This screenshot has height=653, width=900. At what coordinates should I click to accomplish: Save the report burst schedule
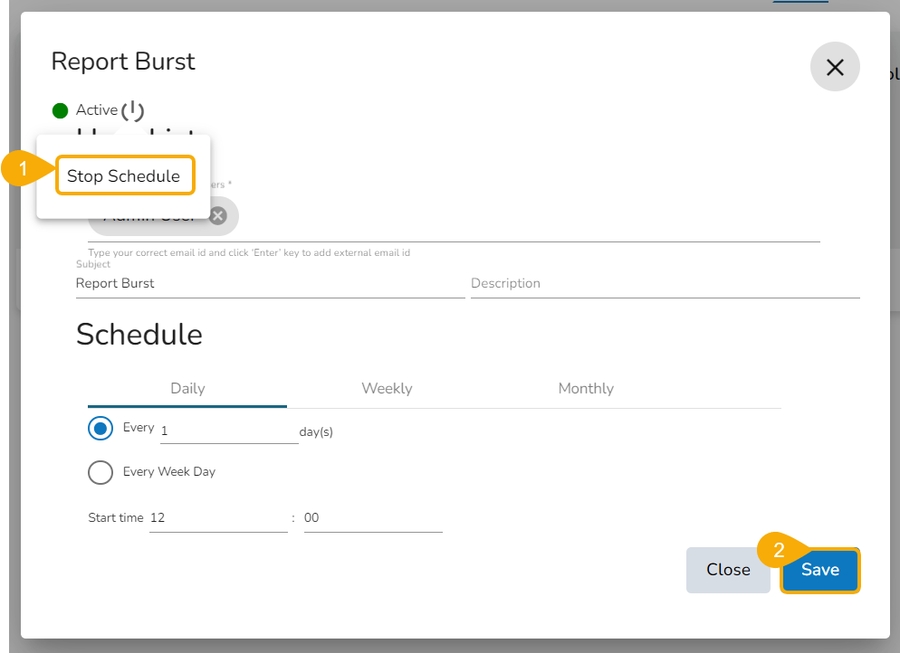coord(820,570)
